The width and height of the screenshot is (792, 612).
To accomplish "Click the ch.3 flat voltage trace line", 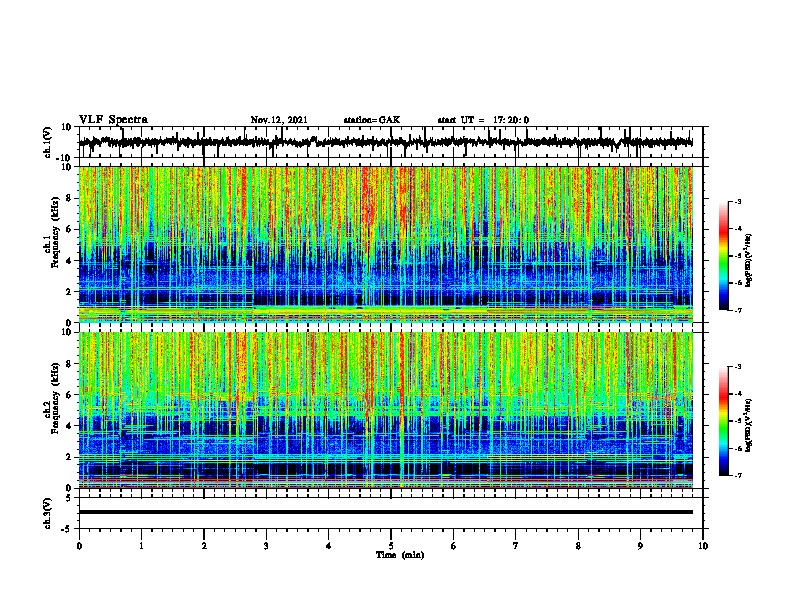I will pos(385,512).
